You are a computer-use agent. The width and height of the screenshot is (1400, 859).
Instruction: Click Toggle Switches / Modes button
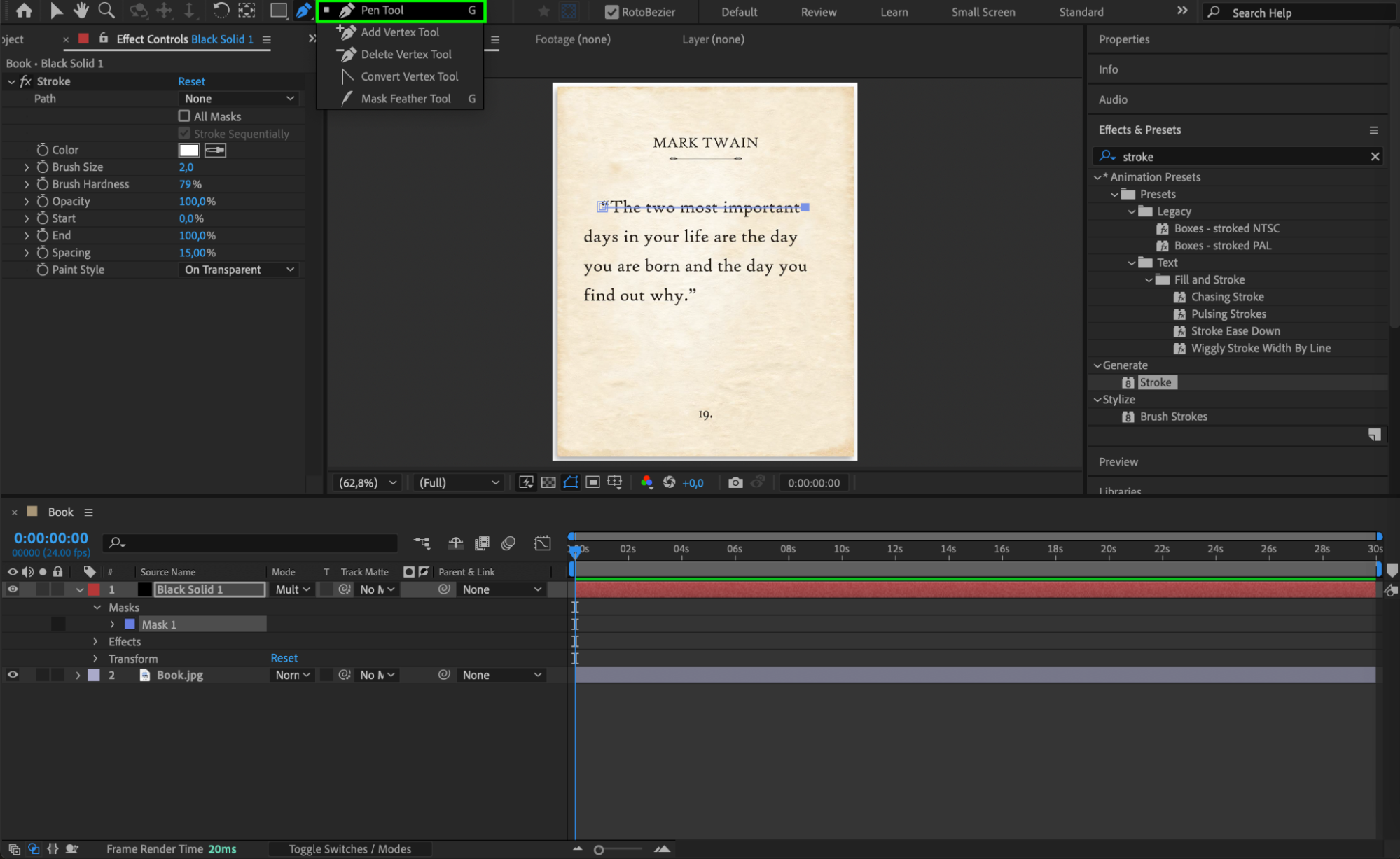(349, 849)
